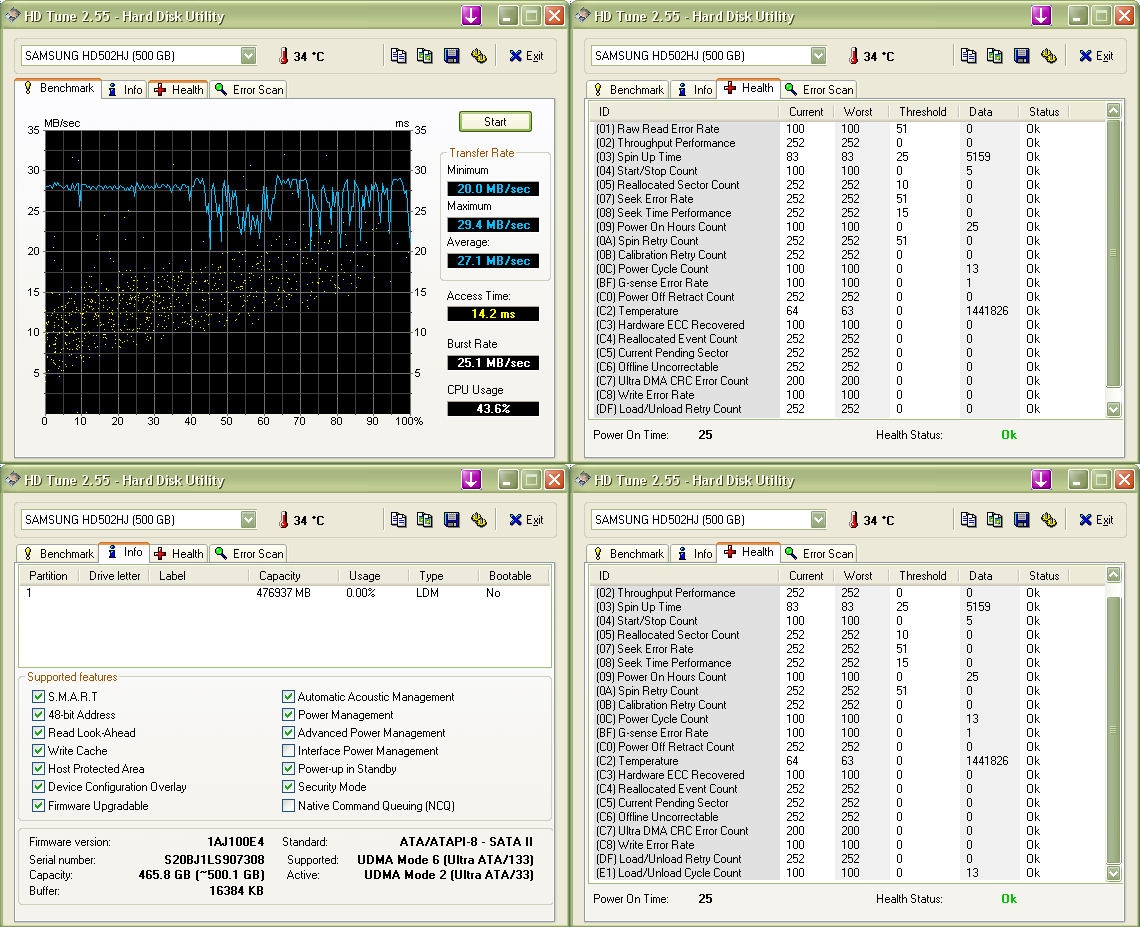
Task: Toggle Automatic Acoustic Management checkbox
Action: click(289, 697)
